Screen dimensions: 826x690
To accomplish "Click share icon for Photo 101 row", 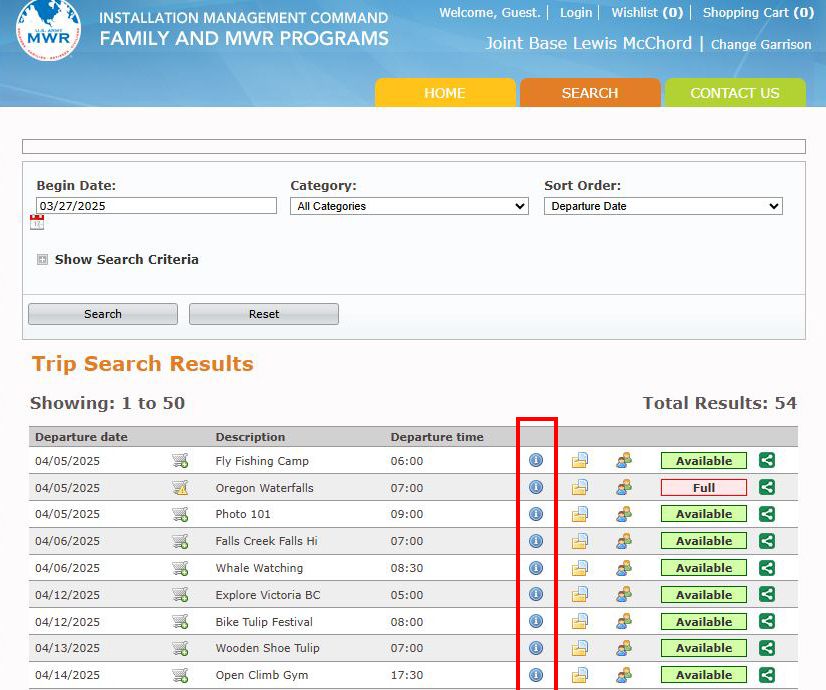I will click(x=767, y=514).
